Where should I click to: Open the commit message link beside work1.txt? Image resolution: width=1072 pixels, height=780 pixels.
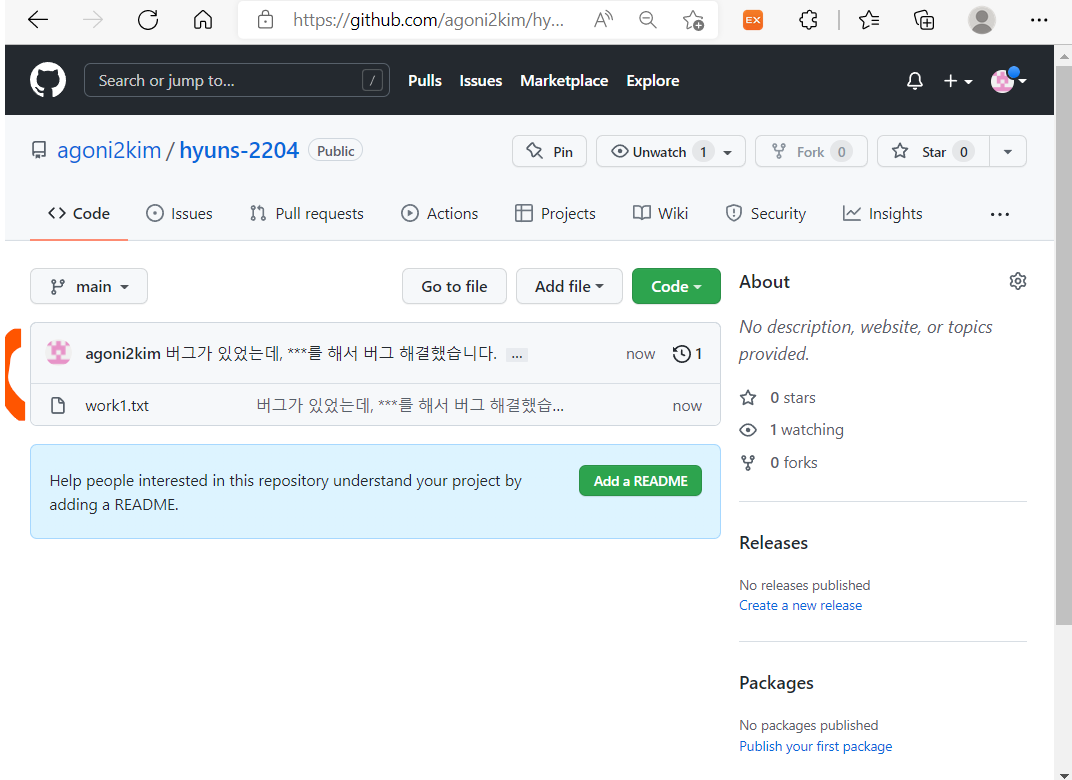click(410, 405)
